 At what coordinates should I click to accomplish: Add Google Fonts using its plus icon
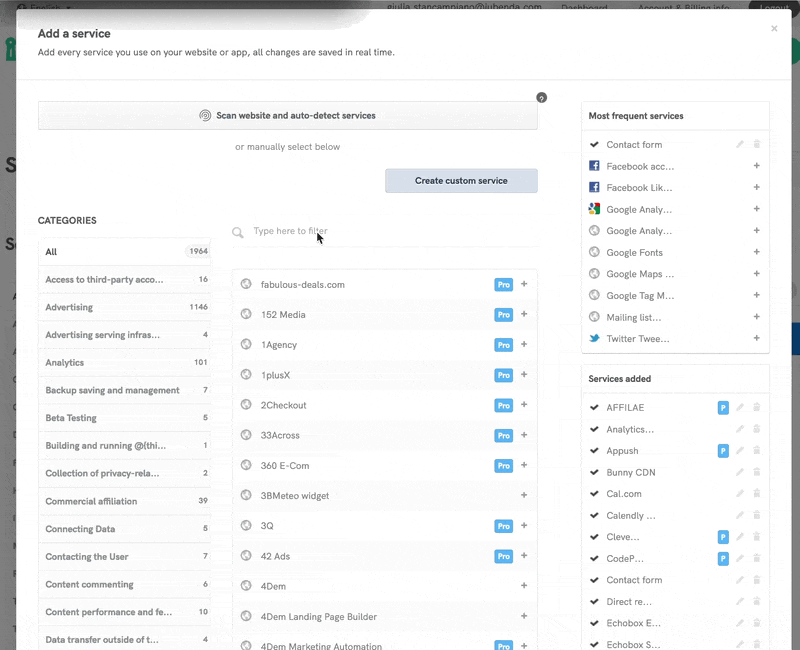[x=756, y=252]
